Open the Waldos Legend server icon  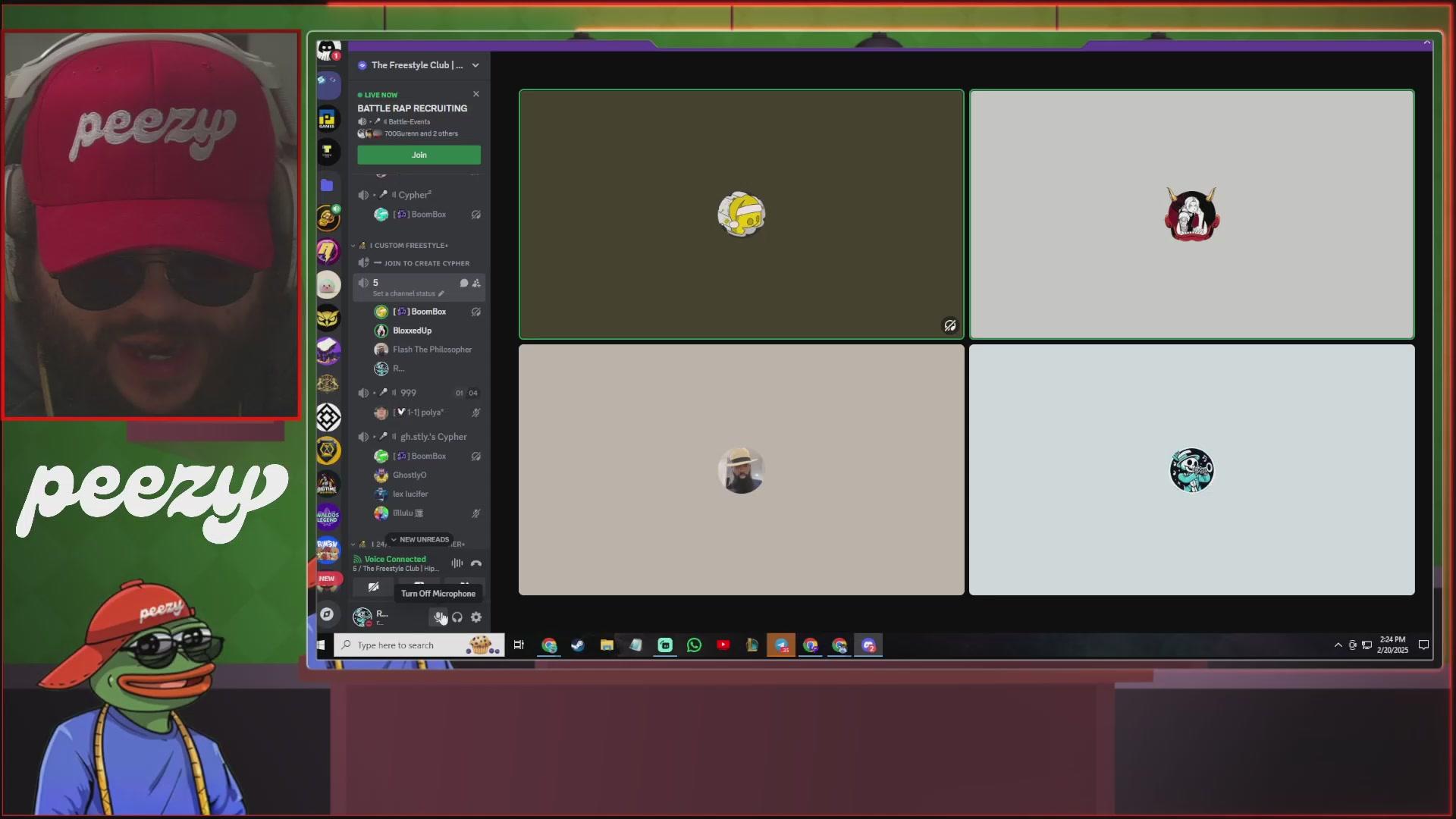tap(328, 517)
